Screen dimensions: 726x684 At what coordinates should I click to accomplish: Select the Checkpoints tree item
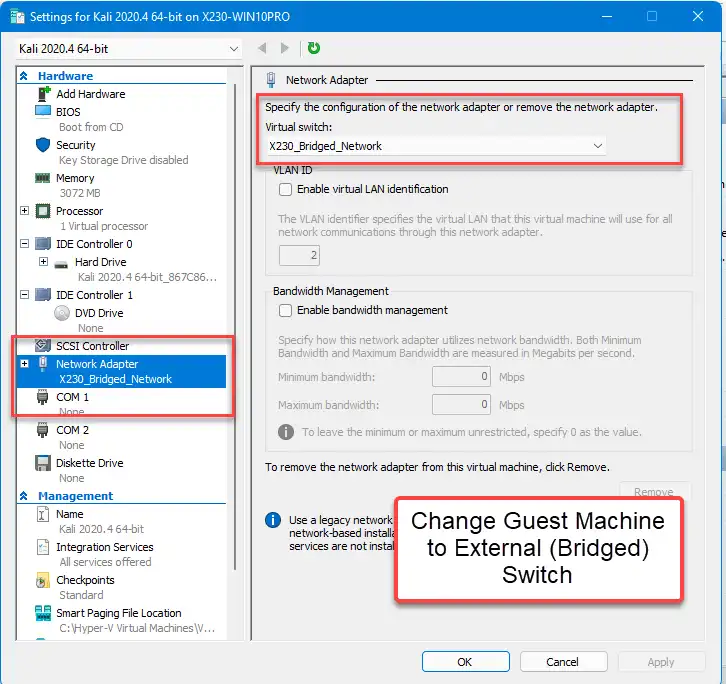point(85,580)
